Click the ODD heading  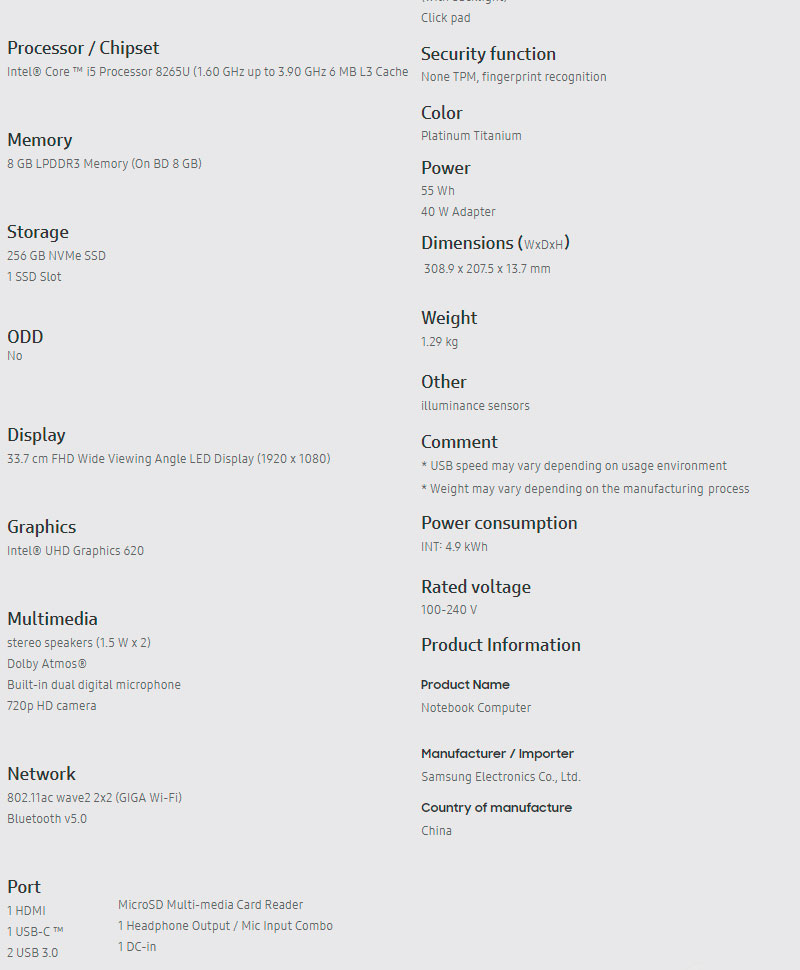point(25,337)
